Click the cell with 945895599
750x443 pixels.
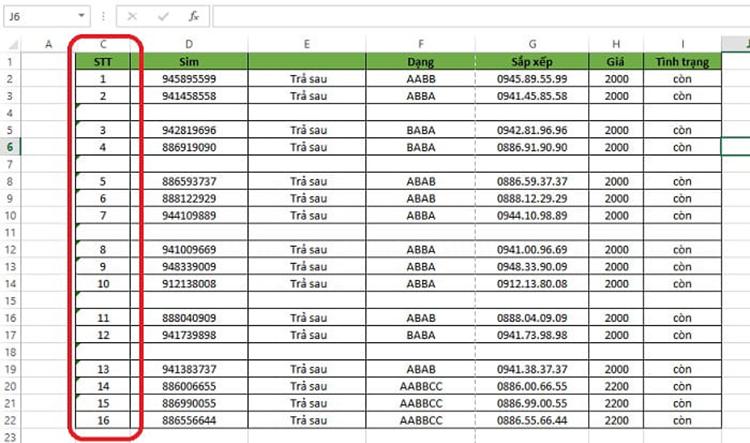(189, 78)
